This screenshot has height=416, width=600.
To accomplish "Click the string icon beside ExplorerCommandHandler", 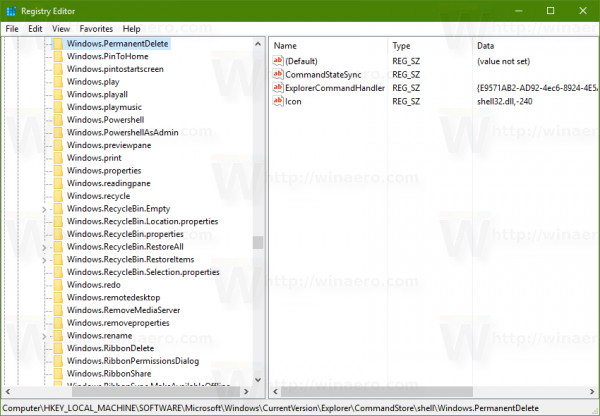I will pos(278,88).
